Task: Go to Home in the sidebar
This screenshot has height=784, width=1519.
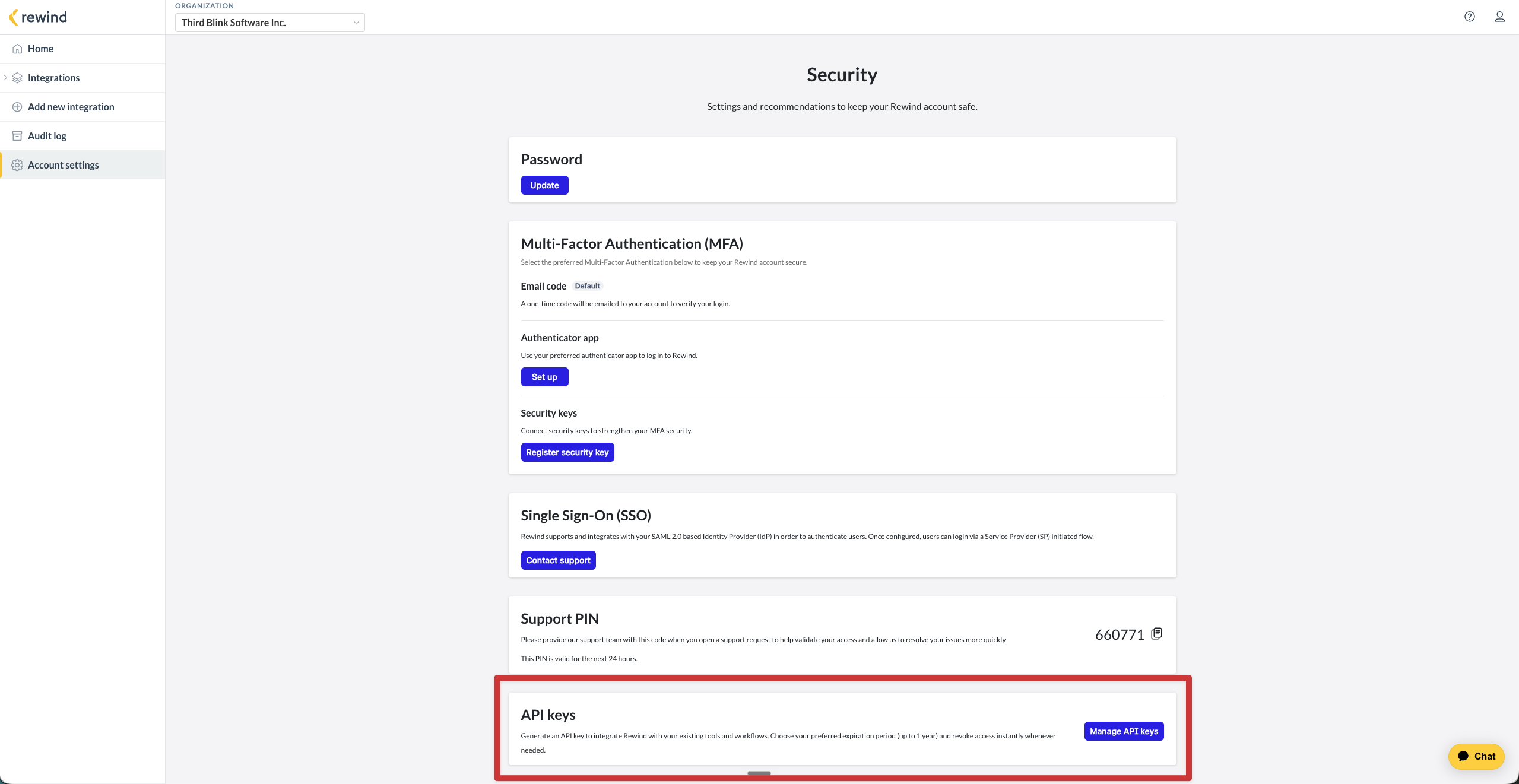Action: [83, 49]
